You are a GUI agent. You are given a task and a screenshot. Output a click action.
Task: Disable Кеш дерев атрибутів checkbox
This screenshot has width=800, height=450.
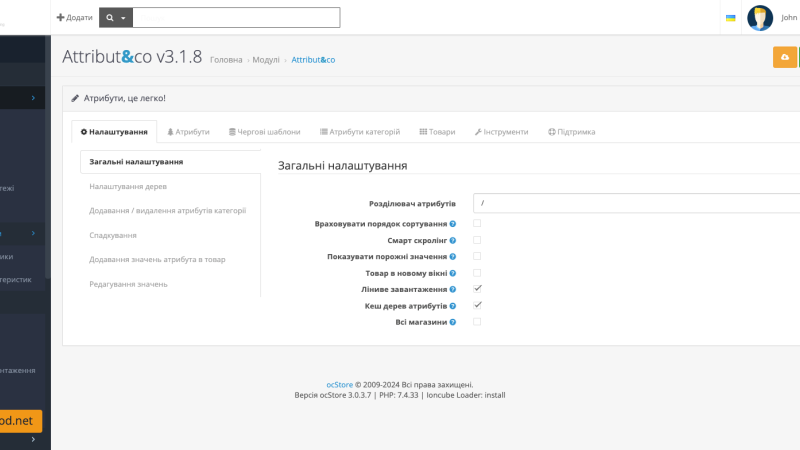click(477, 305)
